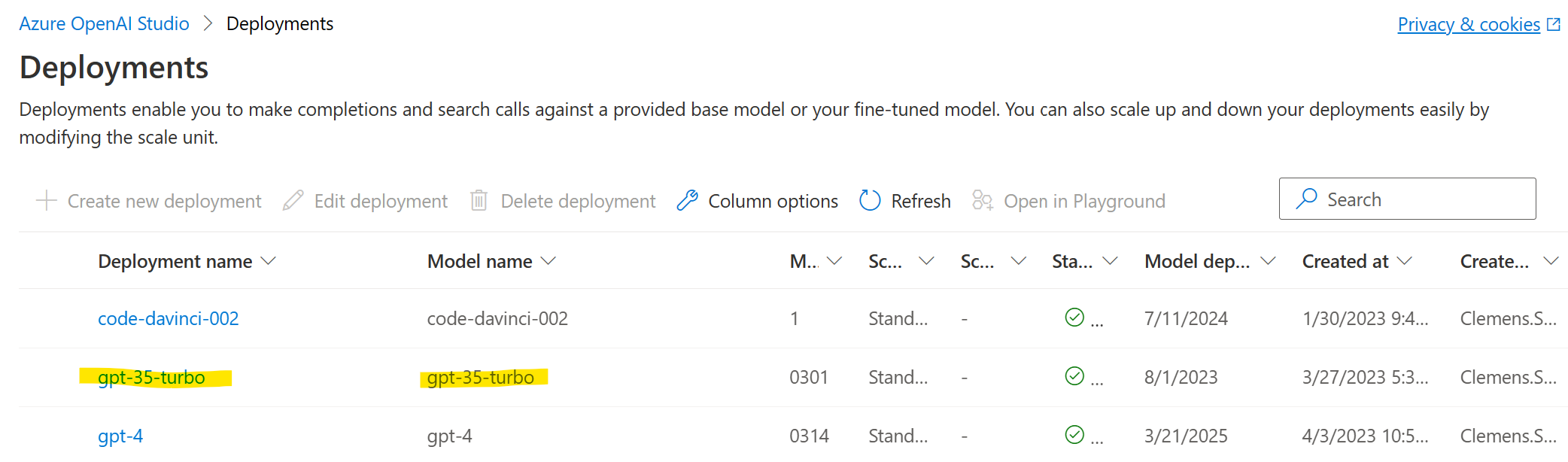Click the plus icon for Create new deployment
The width and height of the screenshot is (1568, 462).
47,201
